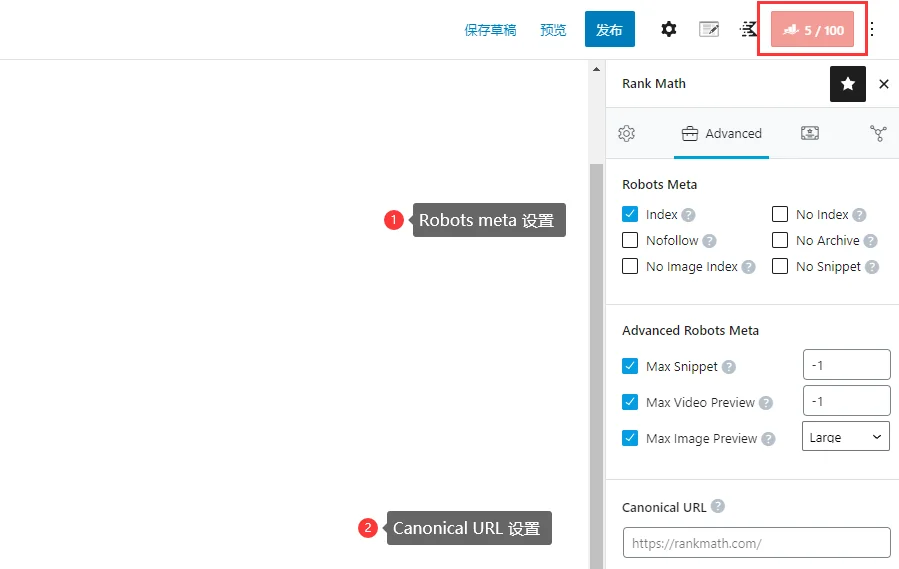Open the Rank Math 5/100 score button
Viewport: 899px width, 569px height.
pos(812,29)
